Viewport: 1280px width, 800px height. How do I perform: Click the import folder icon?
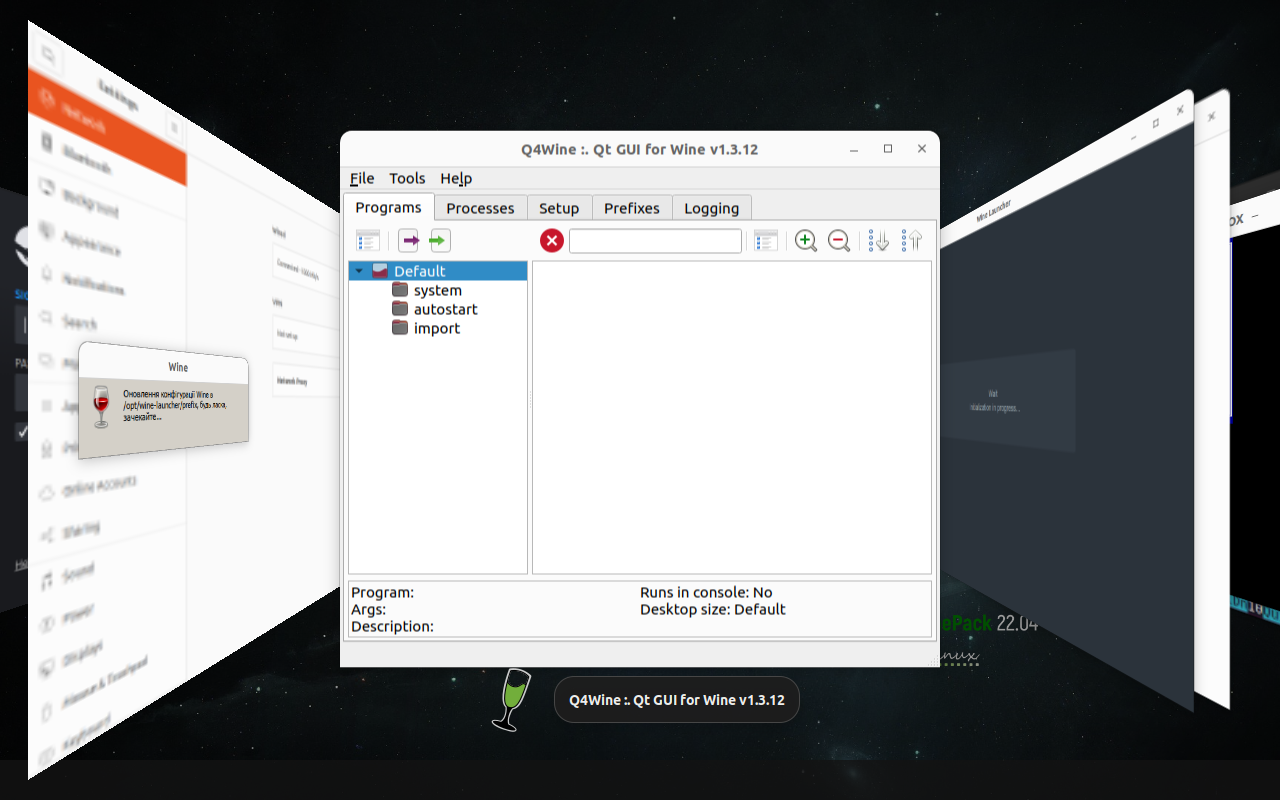(x=400, y=328)
